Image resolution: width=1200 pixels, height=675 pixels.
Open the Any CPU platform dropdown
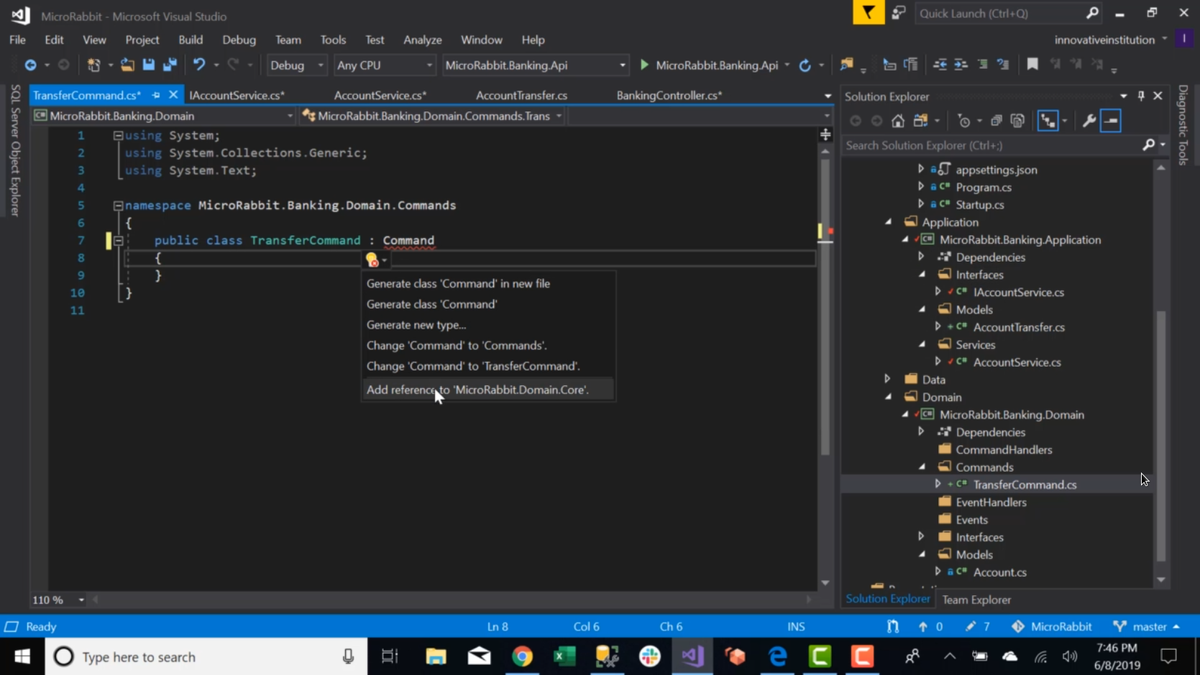(384, 65)
